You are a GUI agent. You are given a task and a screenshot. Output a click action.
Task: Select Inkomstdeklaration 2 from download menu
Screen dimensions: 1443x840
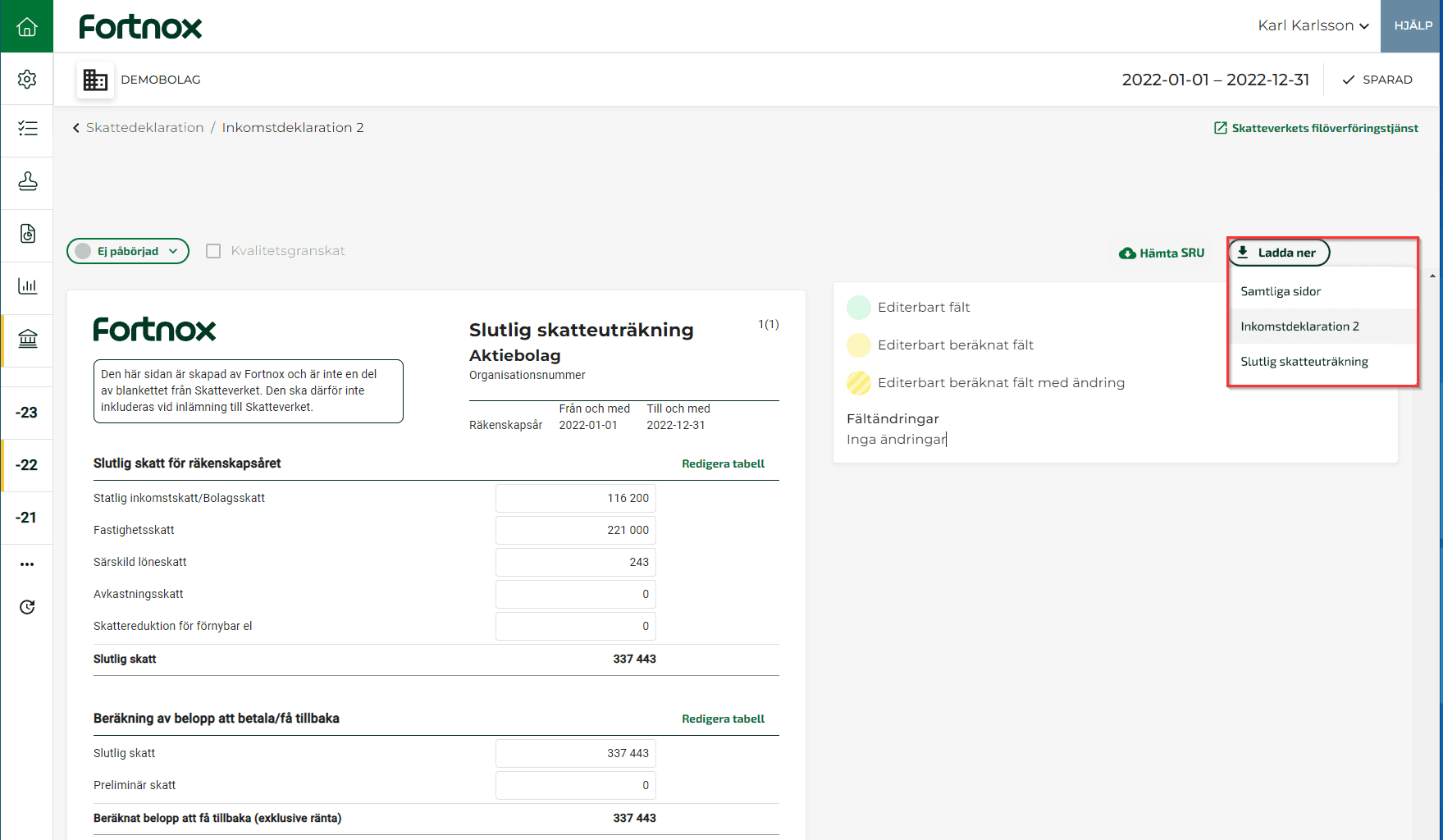pos(1322,326)
